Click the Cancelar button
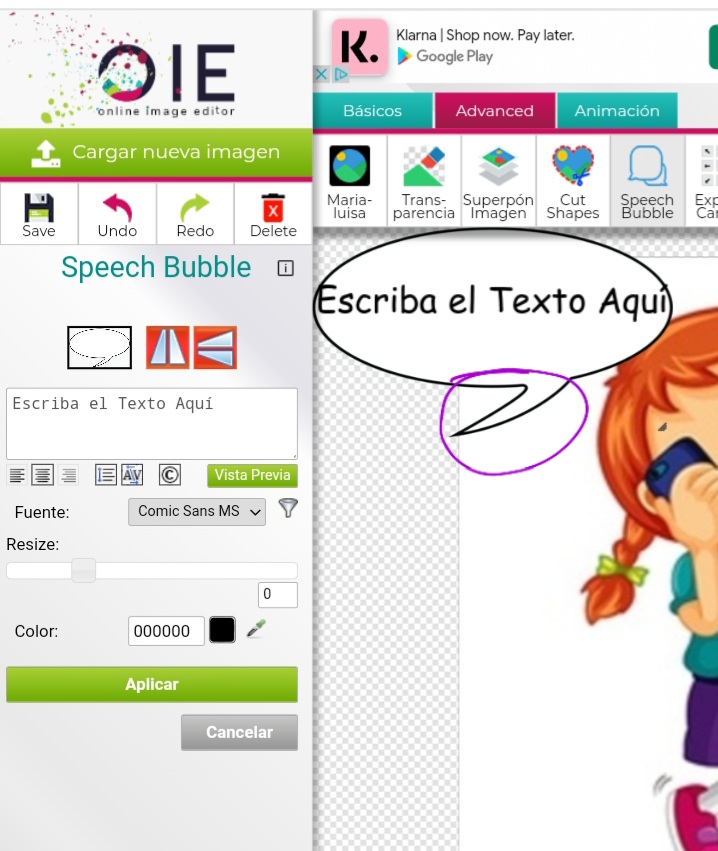 tap(239, 732)
